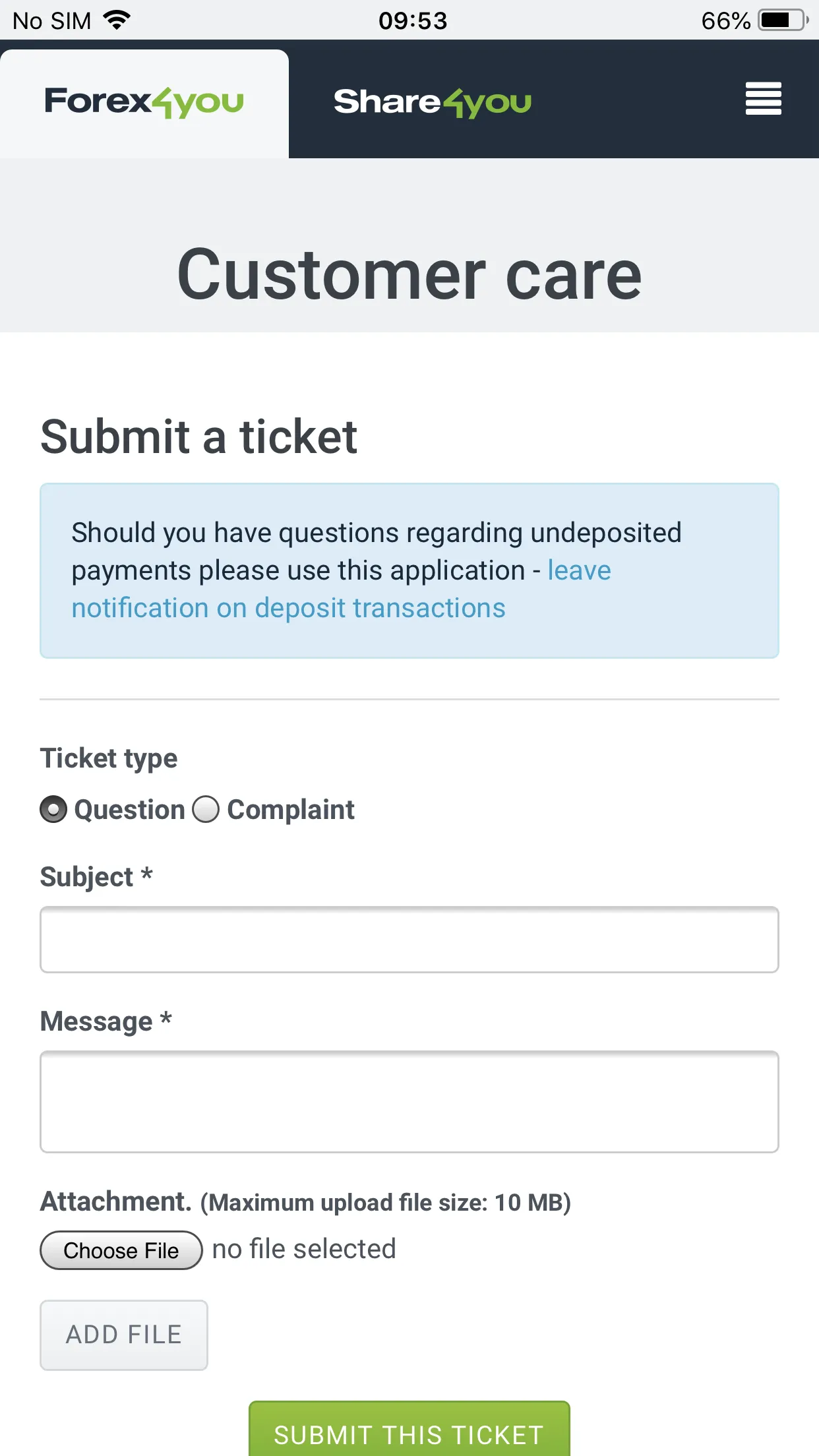Focus the Subject input field
The image size is (819, 1456).
(409, 940)
